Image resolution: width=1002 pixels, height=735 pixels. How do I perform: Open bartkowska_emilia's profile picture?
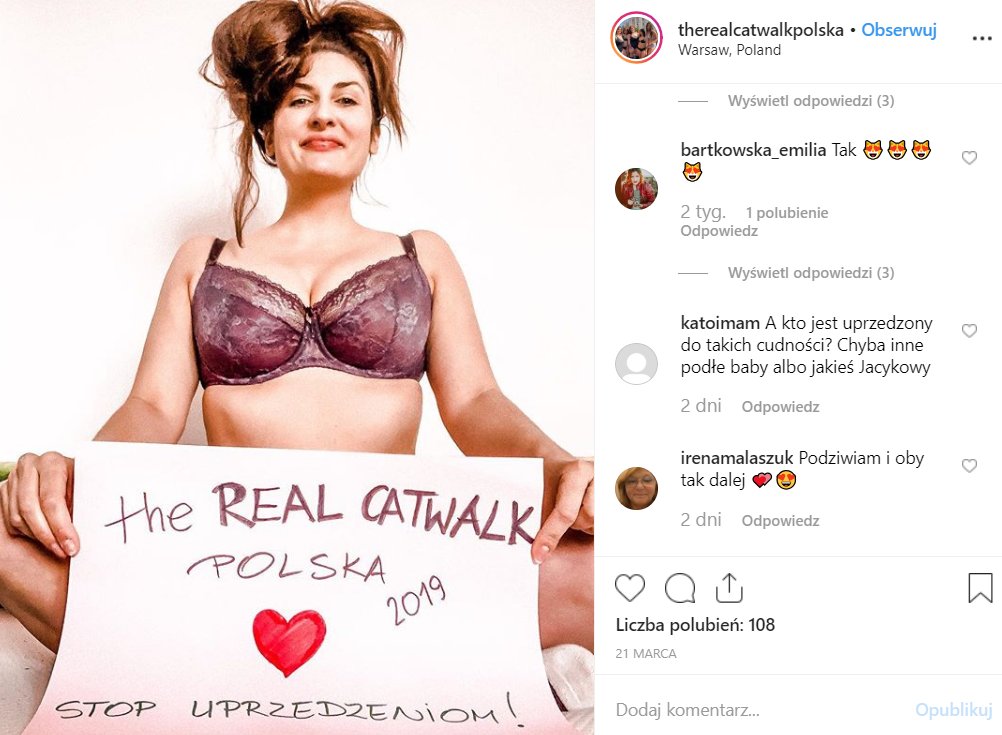(x=636, y=189)
